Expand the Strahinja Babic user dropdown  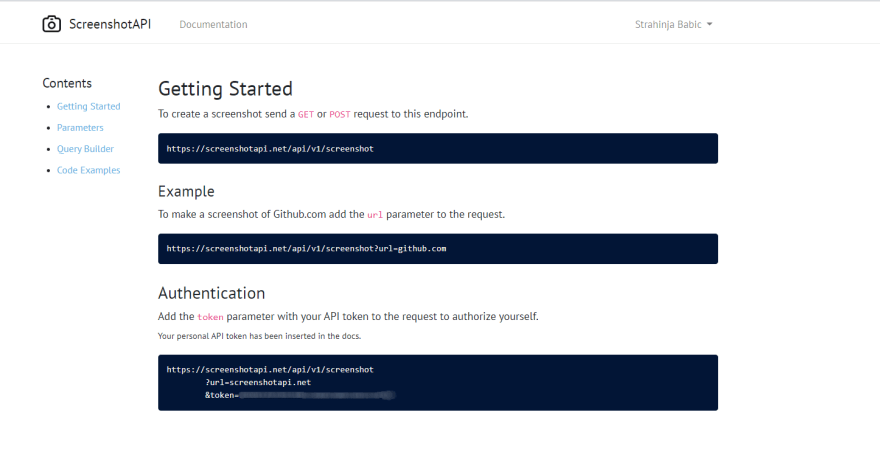pyautogui.click(x=673, y=25)
